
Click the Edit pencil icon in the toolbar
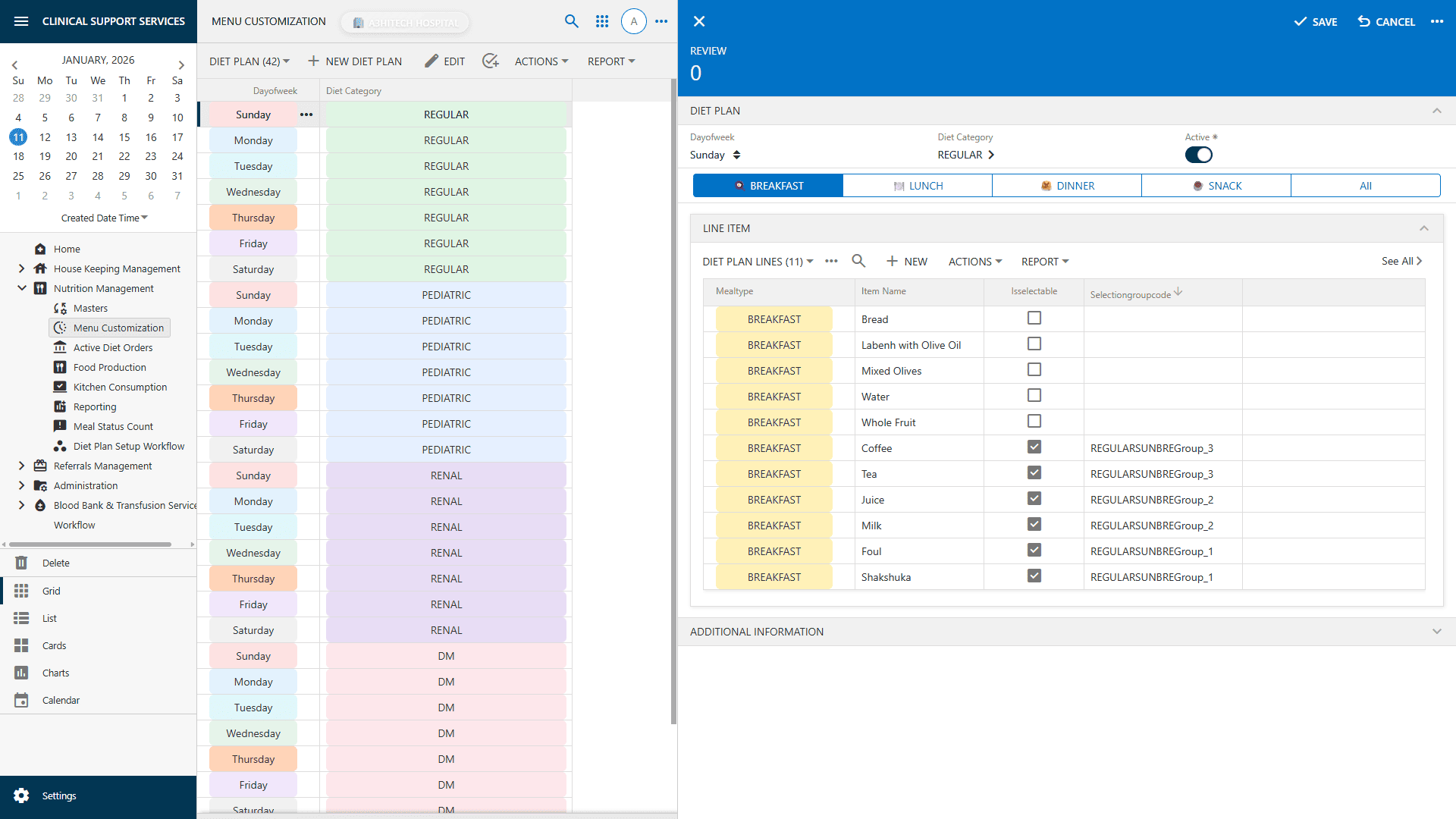click(432, 61)
